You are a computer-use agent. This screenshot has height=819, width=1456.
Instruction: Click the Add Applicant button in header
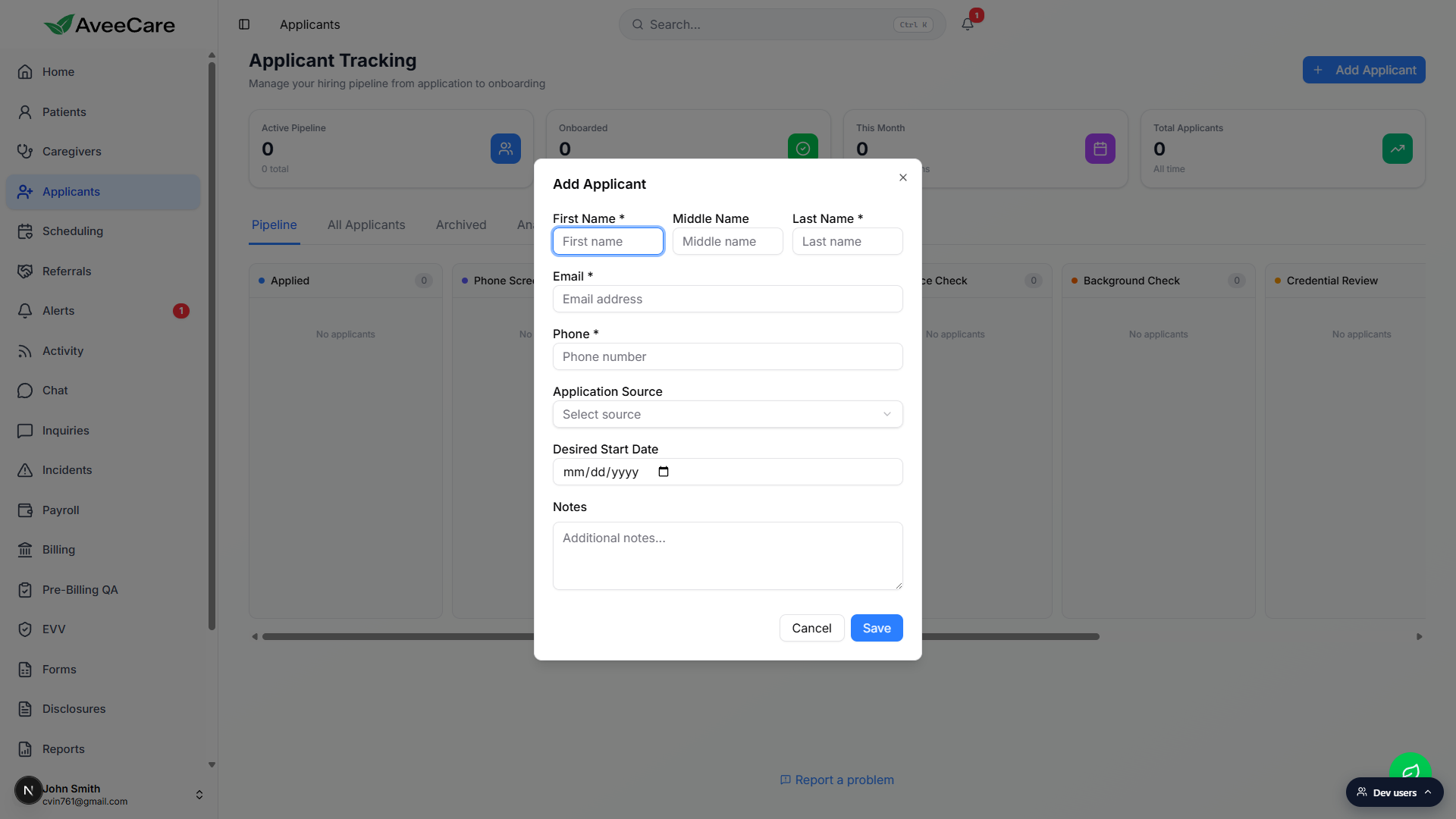tap(1364, 70)
